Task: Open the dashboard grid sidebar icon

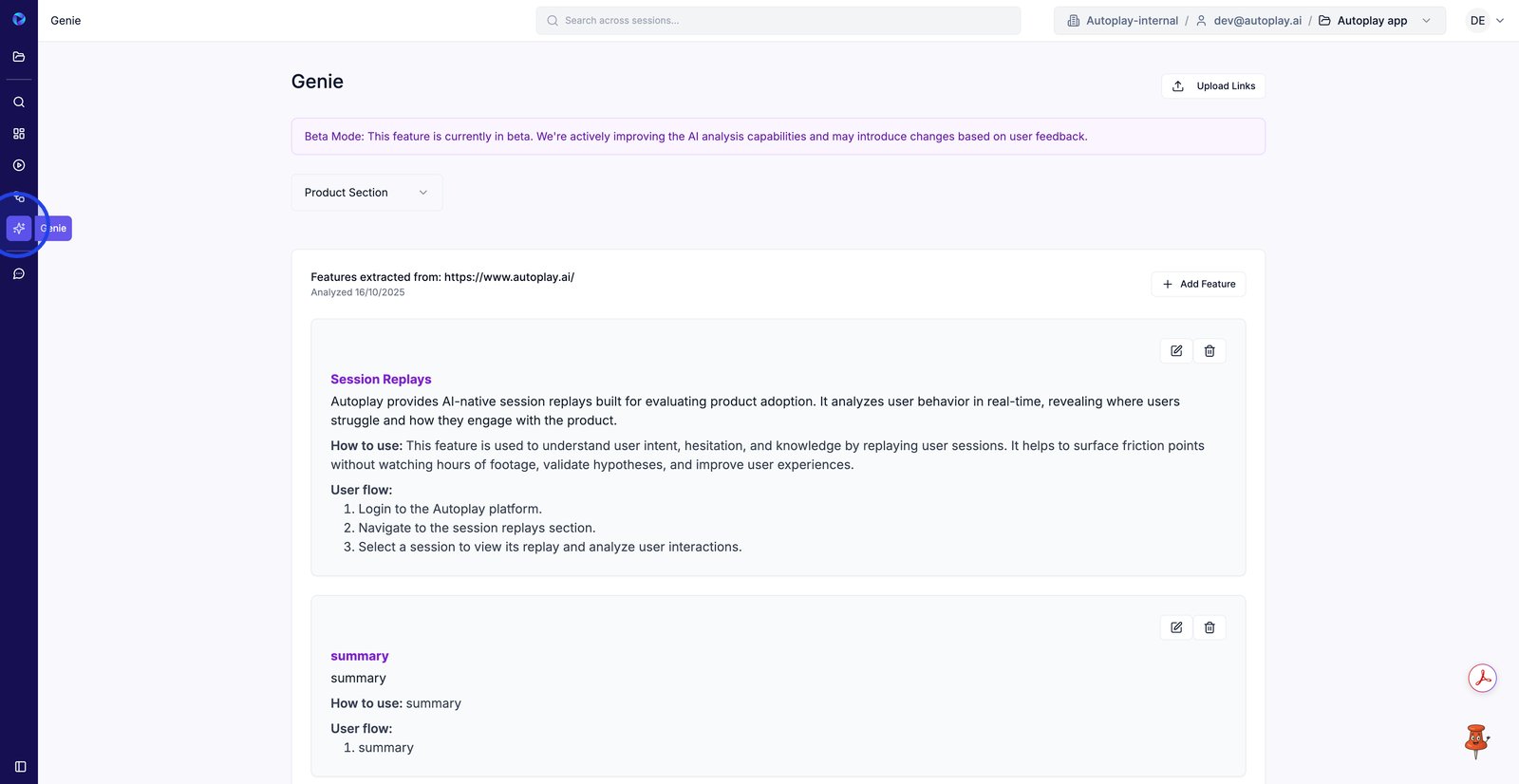Action: (19, 134)
